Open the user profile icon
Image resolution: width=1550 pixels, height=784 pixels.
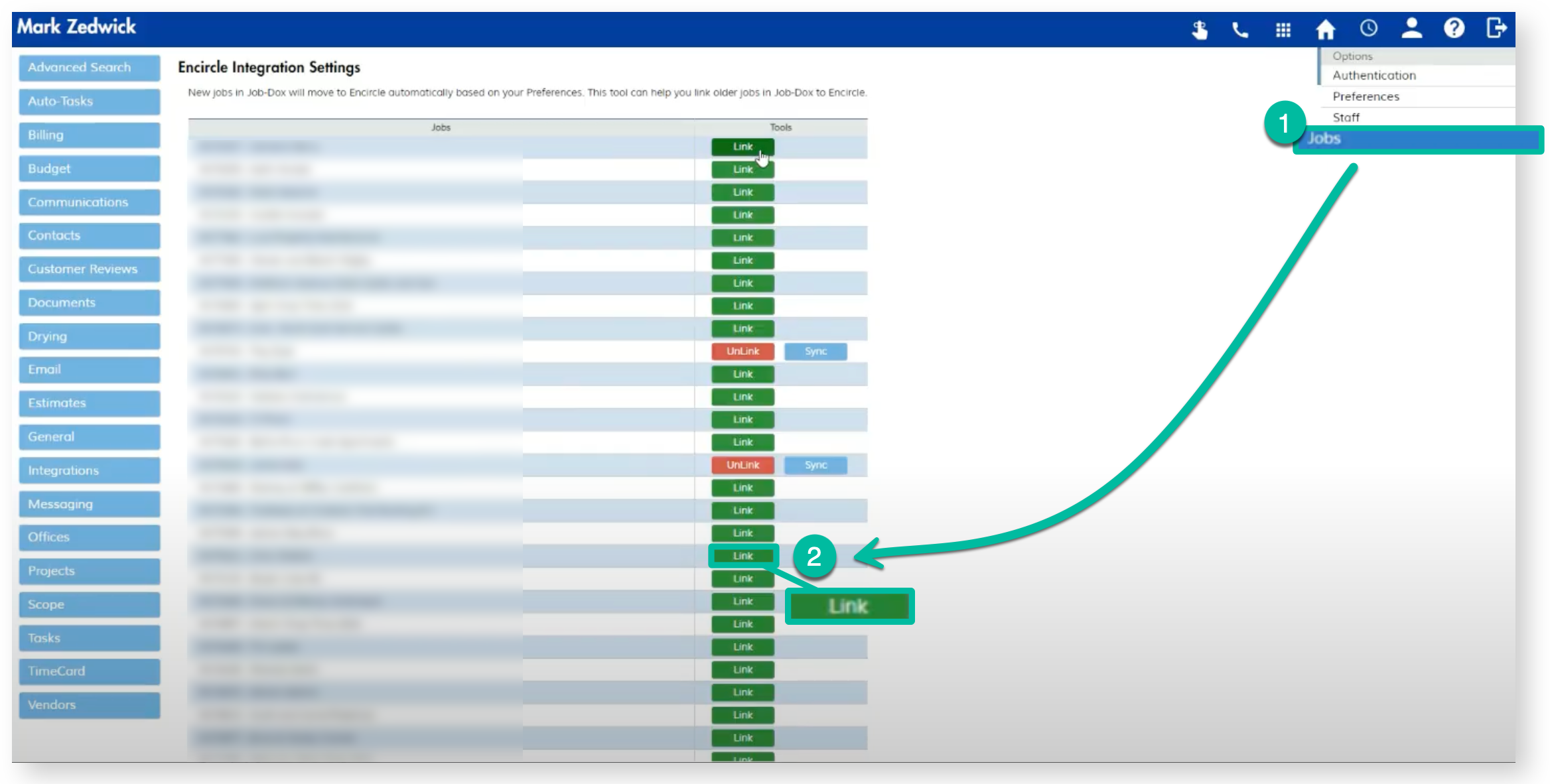click(1411, 29)
